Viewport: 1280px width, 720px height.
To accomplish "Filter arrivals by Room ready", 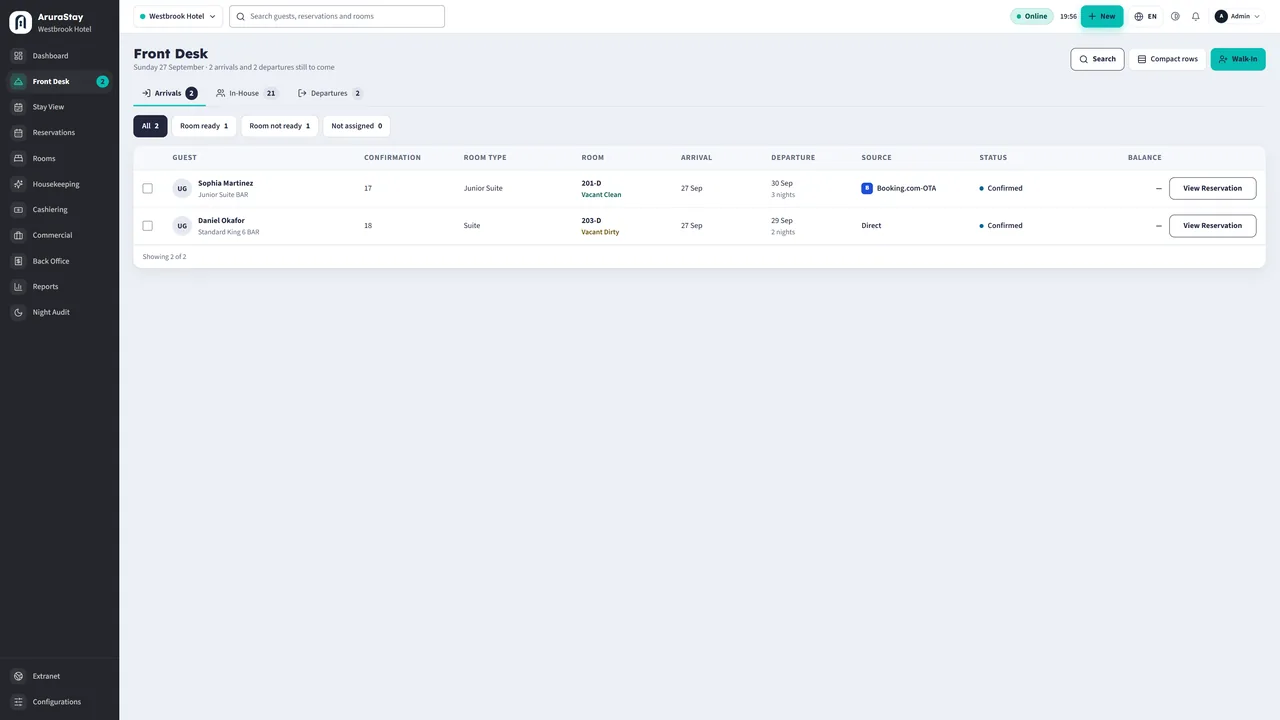I will tap(204, 126).
